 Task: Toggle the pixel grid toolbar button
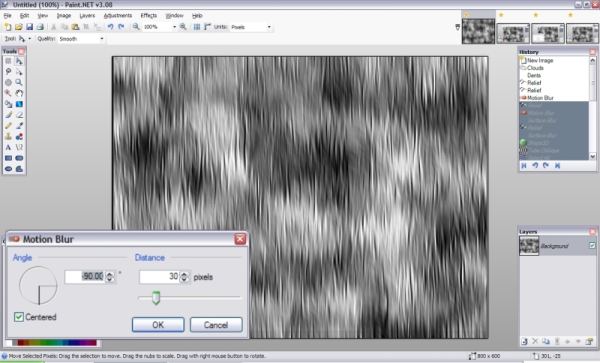(x=197, y=27)
